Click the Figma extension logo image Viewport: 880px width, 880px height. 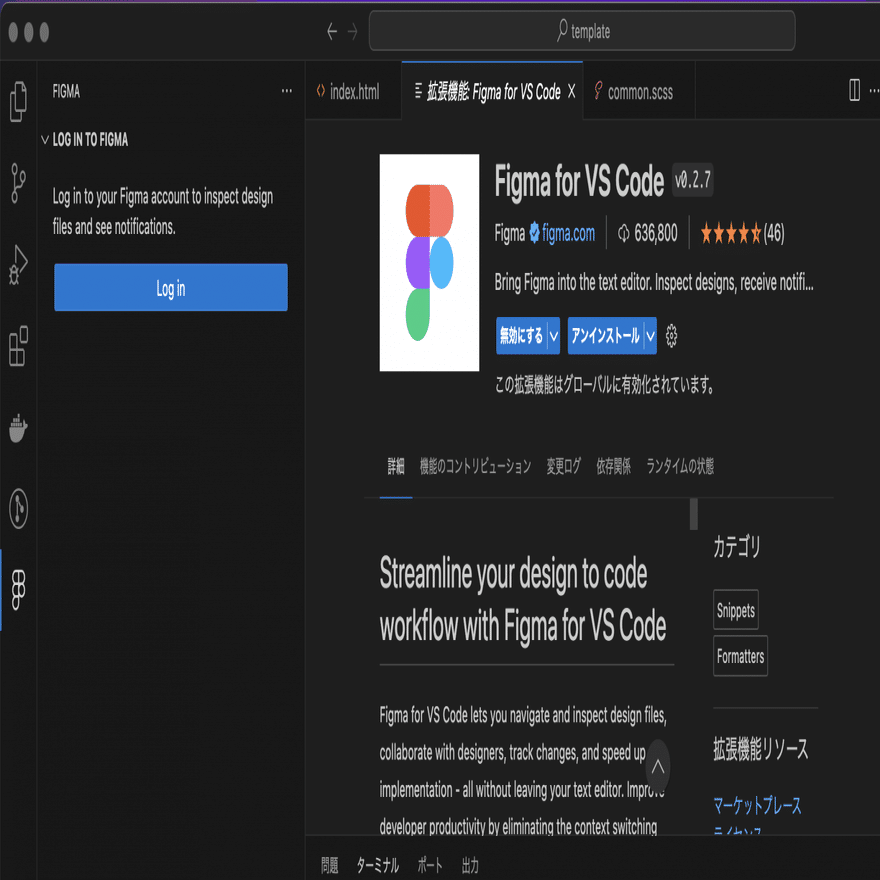(429, 262)
